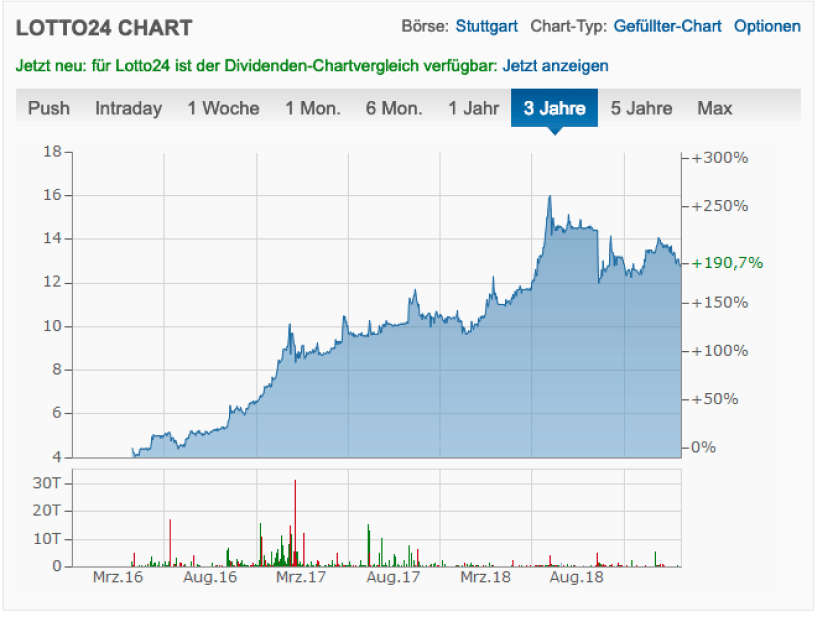This screenshot has width=833, height=619.
Task: Switch to the 1 Jahr view
Action: coord(474,108)
